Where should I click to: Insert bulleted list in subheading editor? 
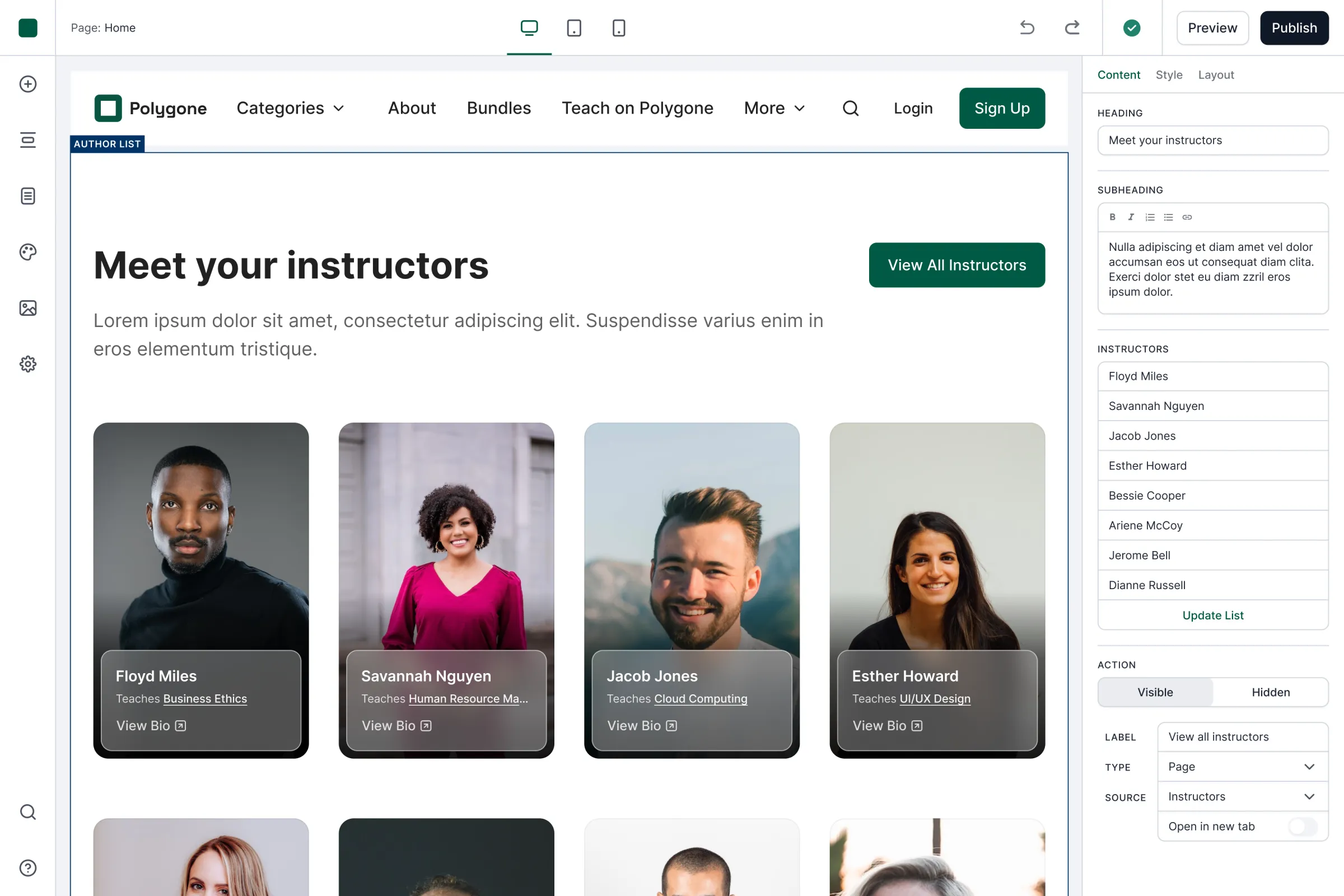click(1168, 217)
